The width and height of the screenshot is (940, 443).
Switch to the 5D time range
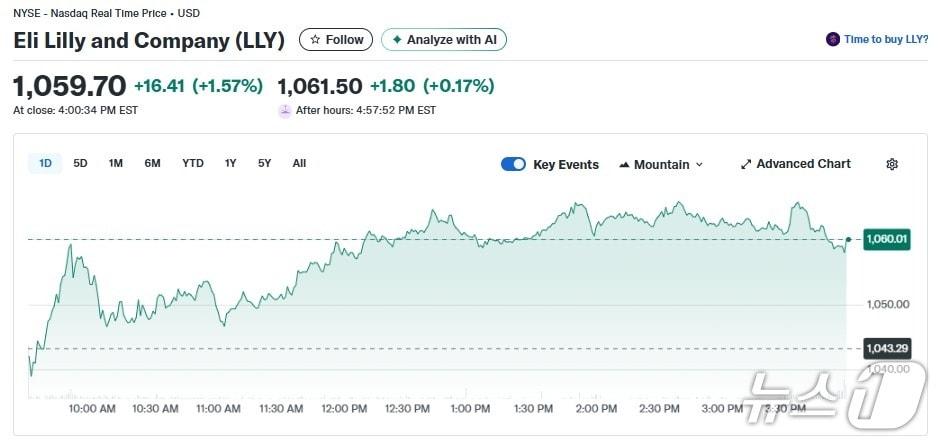pos(81,163)
